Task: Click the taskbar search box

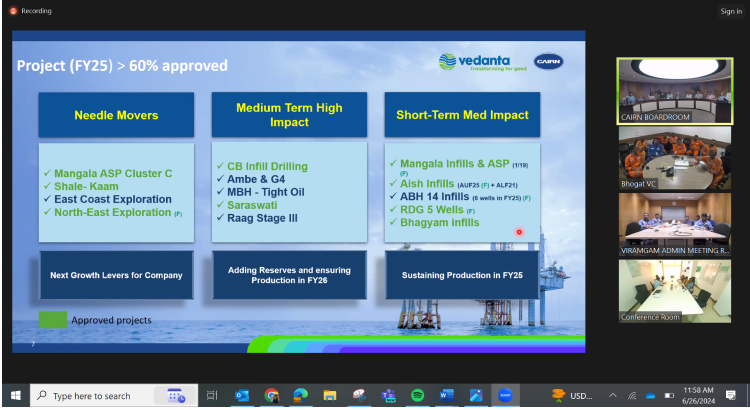Action: pos(110,396)
